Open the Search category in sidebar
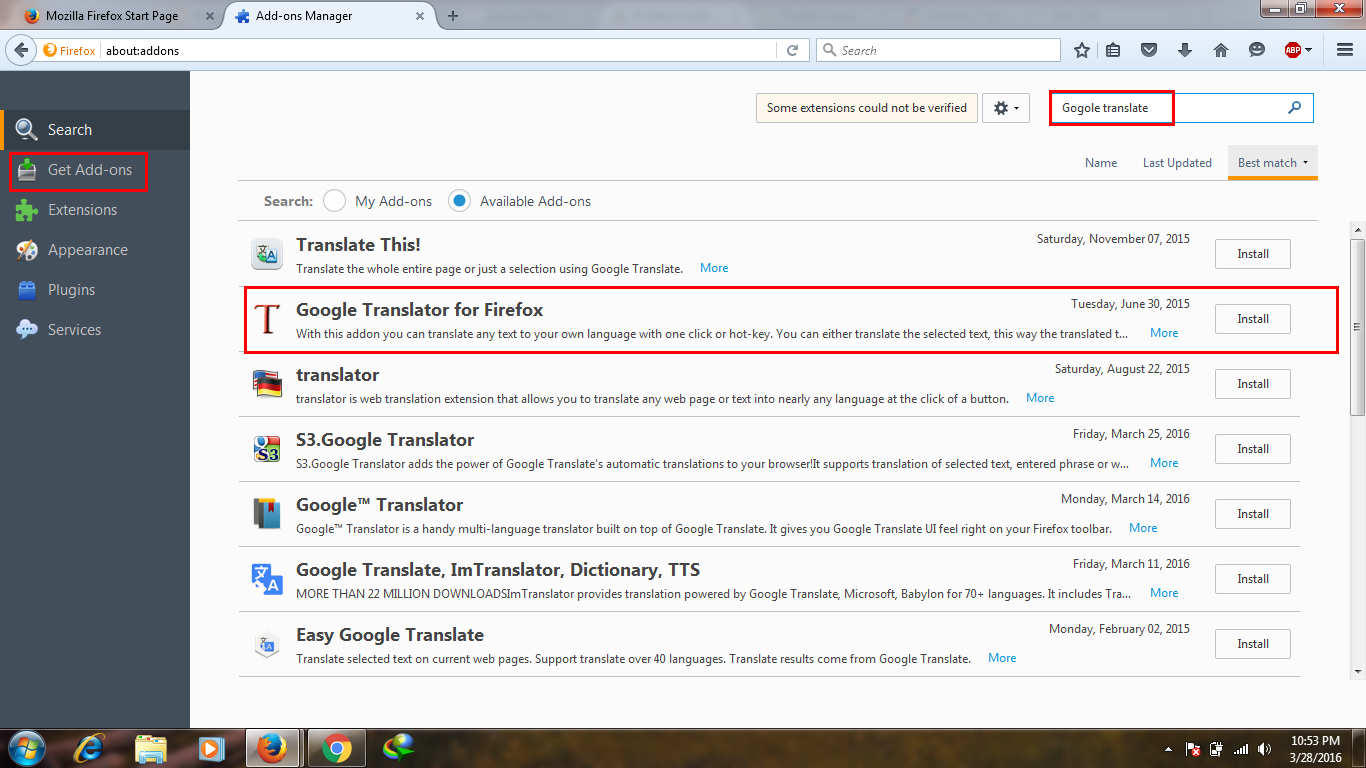The height and width of the screenshot is (768, 1366). point(95,130)
